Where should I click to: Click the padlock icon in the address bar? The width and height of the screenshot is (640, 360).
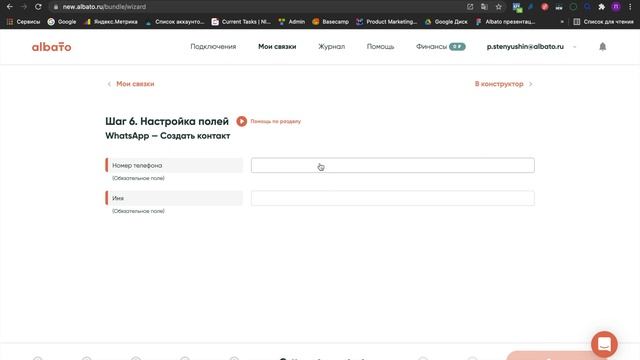(x=56, y=7)
